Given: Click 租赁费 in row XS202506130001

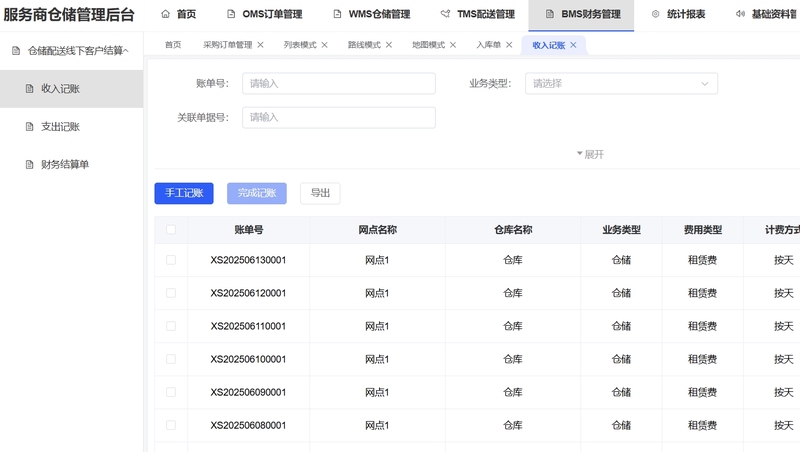Looking at the screenshot, I should click(x=703, y=260).
